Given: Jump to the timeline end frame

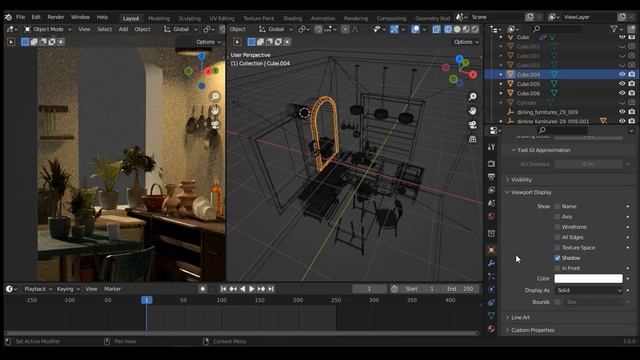Looking at the screenshot, I should point(271,289).
